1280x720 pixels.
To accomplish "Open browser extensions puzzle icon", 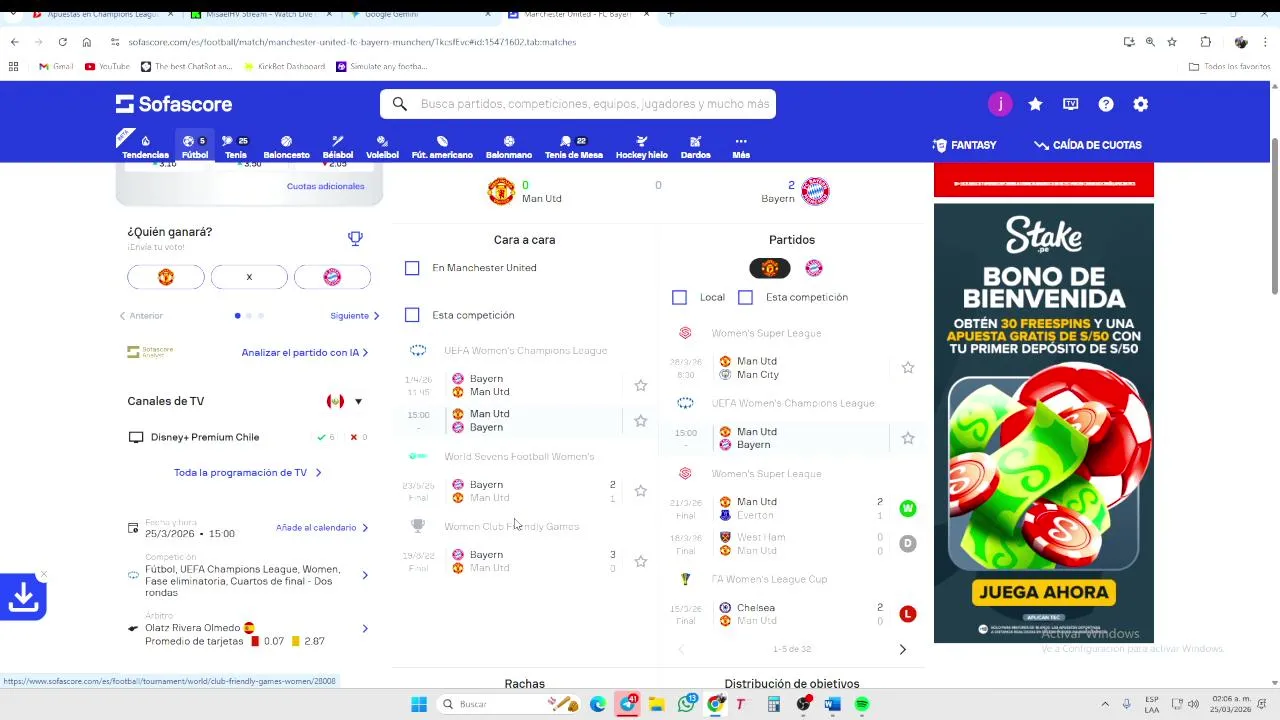I will (x=1206, y=42).
